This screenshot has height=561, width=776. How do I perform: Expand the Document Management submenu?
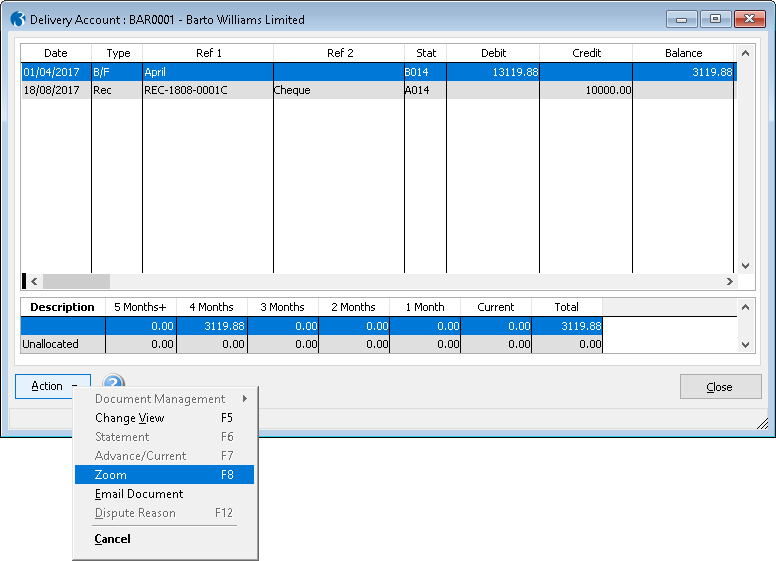(164, 399)
